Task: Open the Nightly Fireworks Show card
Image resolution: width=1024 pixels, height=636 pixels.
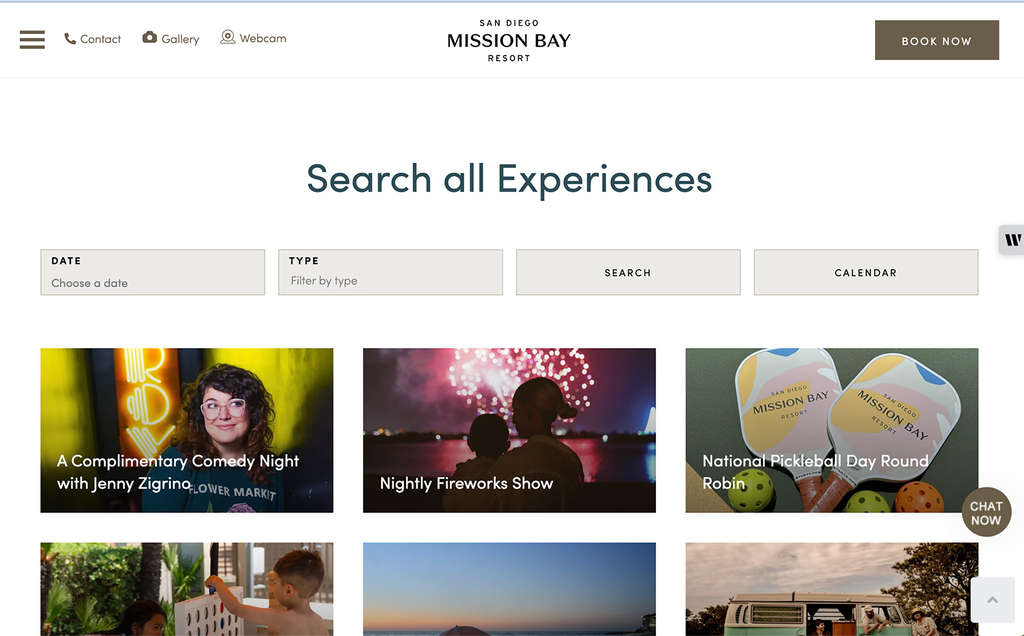Action: 509,430
